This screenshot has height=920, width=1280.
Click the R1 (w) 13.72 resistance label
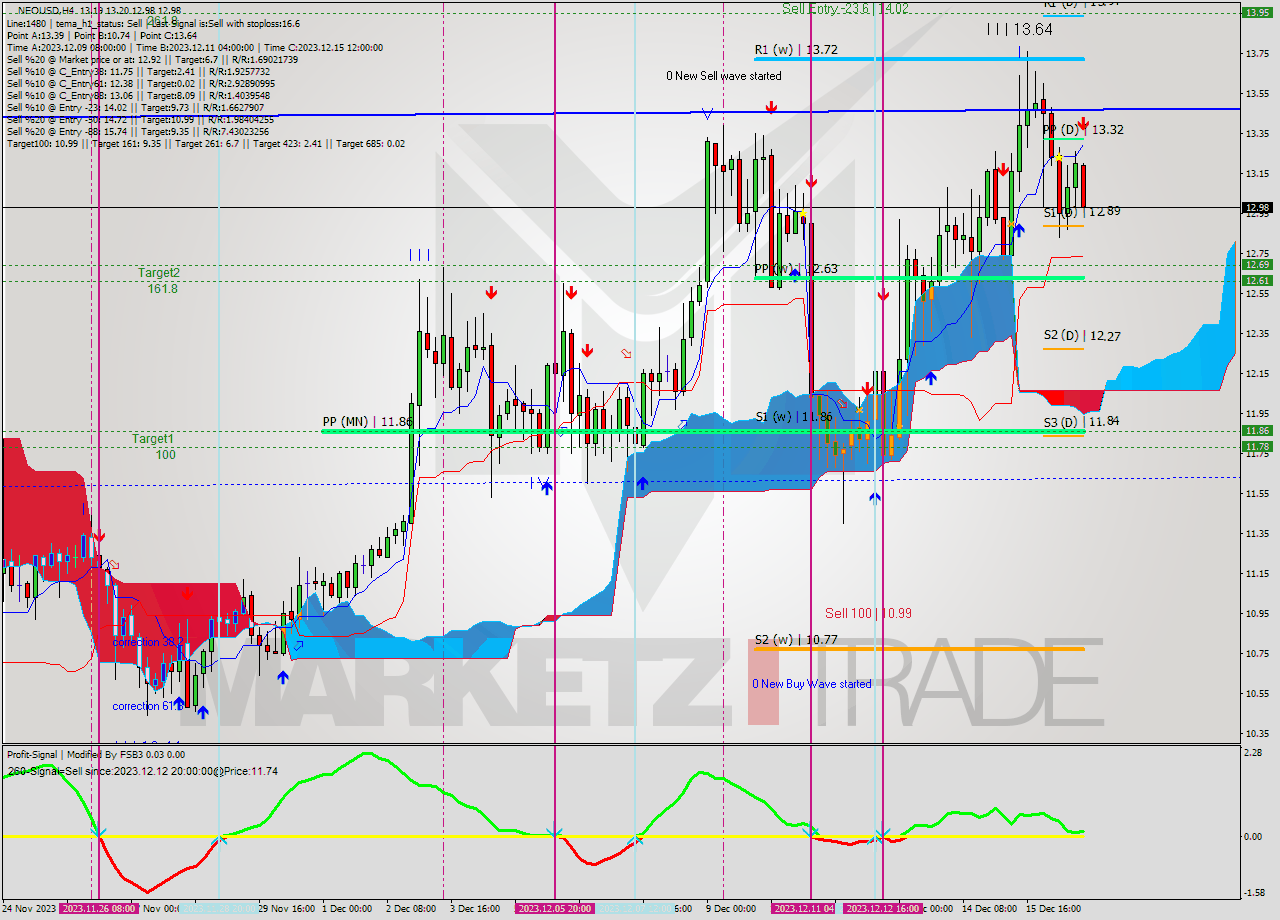coord(796,49)
